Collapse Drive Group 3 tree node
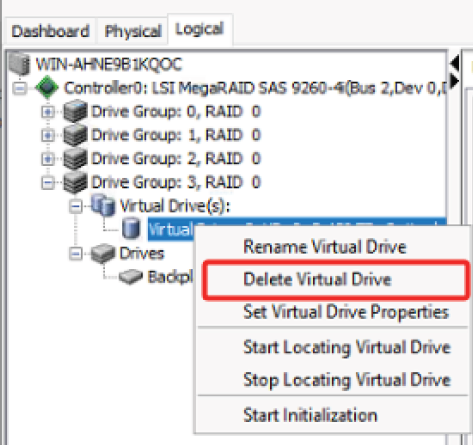Image resolution: width=473 pixels, height=445 pixels. click(48, 183)
